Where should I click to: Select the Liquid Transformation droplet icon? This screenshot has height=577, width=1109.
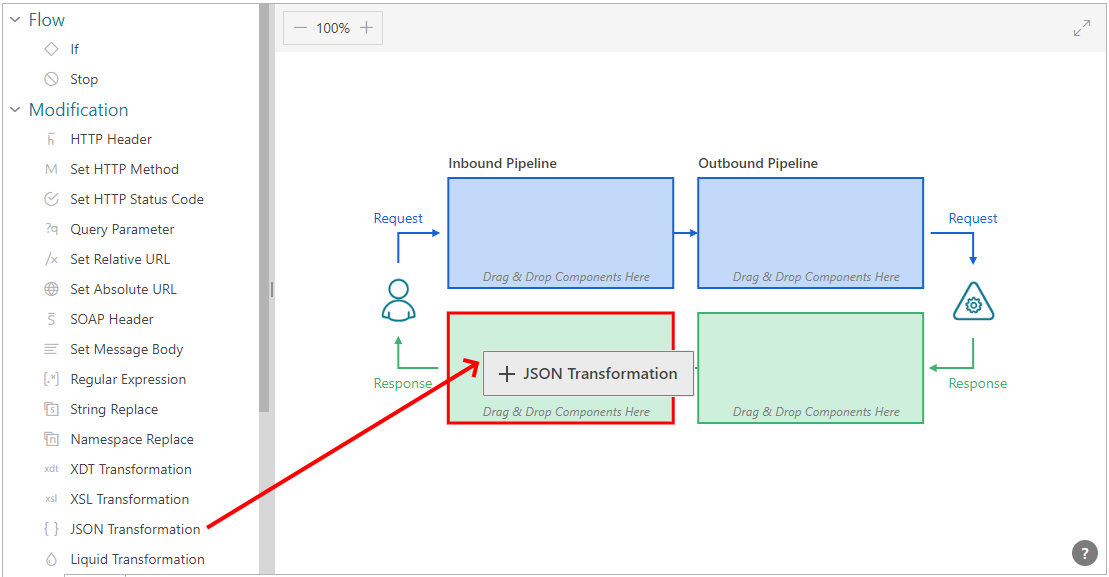[51, 559]
